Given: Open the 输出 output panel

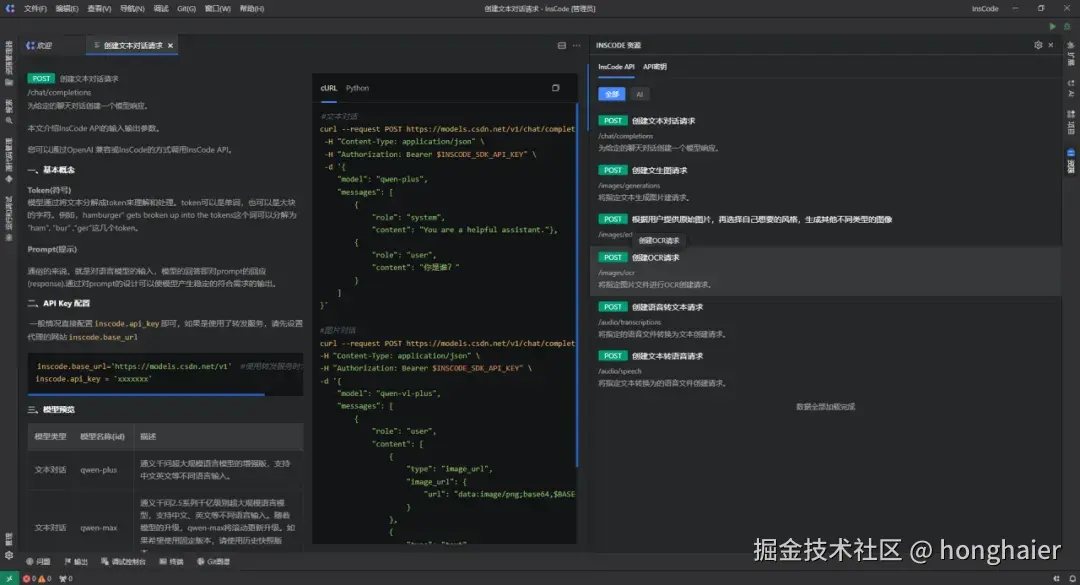Looking at the screenshot, I should click(76, 562).
